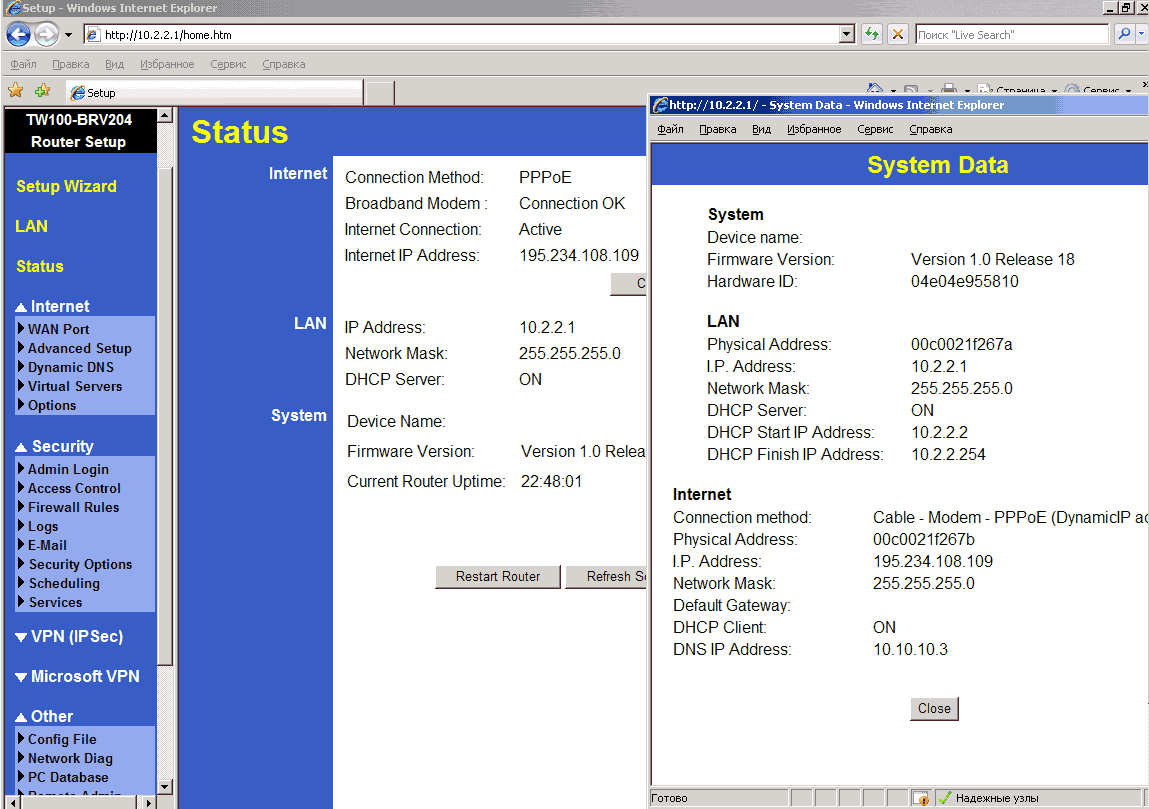Open Файл menu in System Data window
Screen dimensions: 1149x809
click(x=670, y=130)
